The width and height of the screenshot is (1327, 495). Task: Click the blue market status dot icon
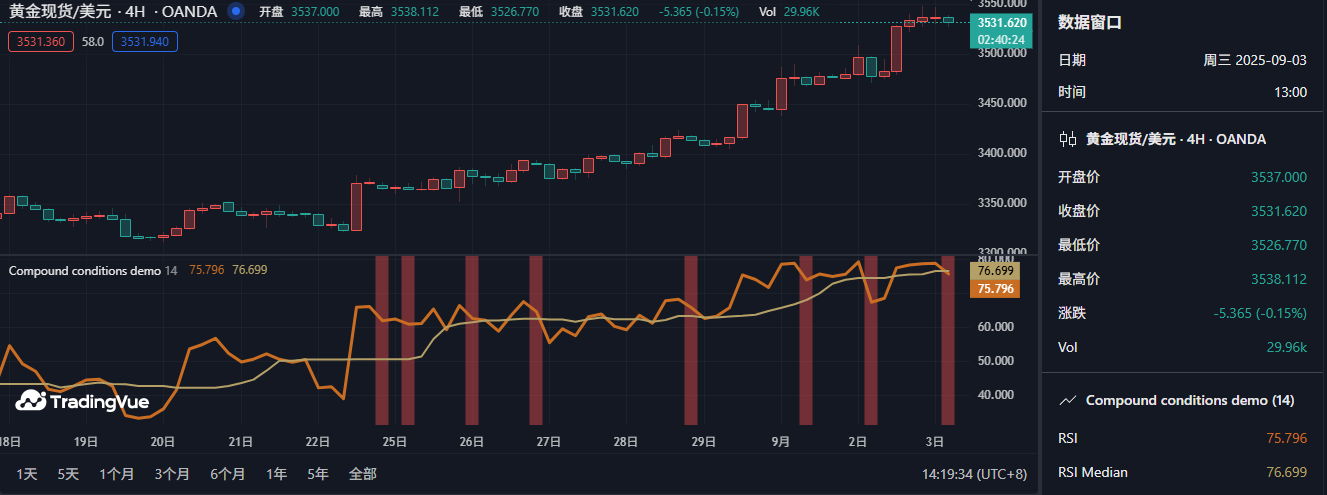click(x=236, y=11)
